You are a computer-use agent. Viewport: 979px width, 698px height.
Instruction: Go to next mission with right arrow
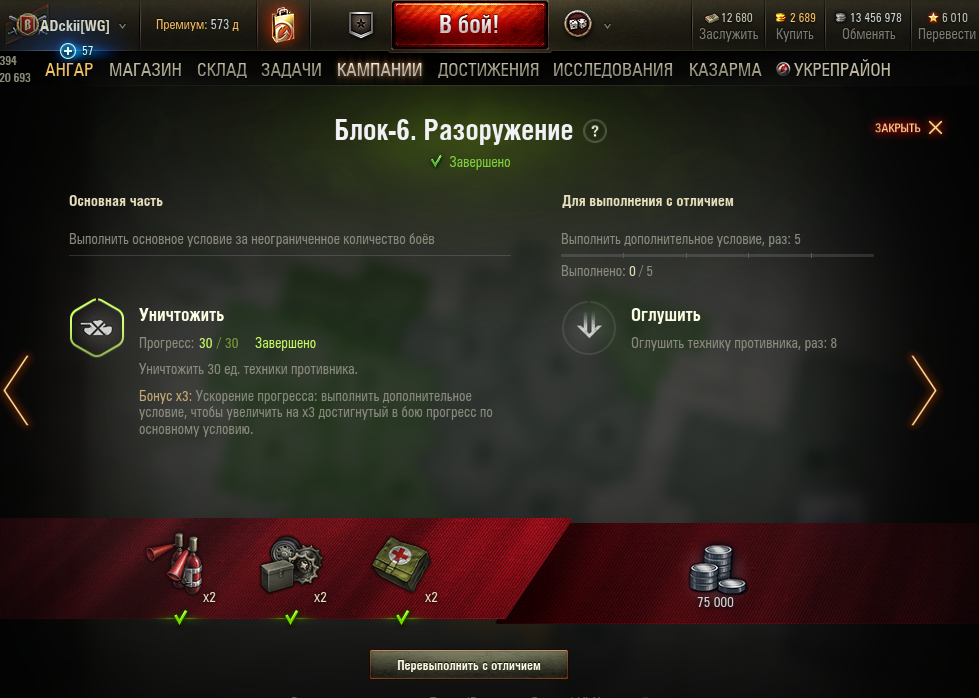click(x=924, y=391)
